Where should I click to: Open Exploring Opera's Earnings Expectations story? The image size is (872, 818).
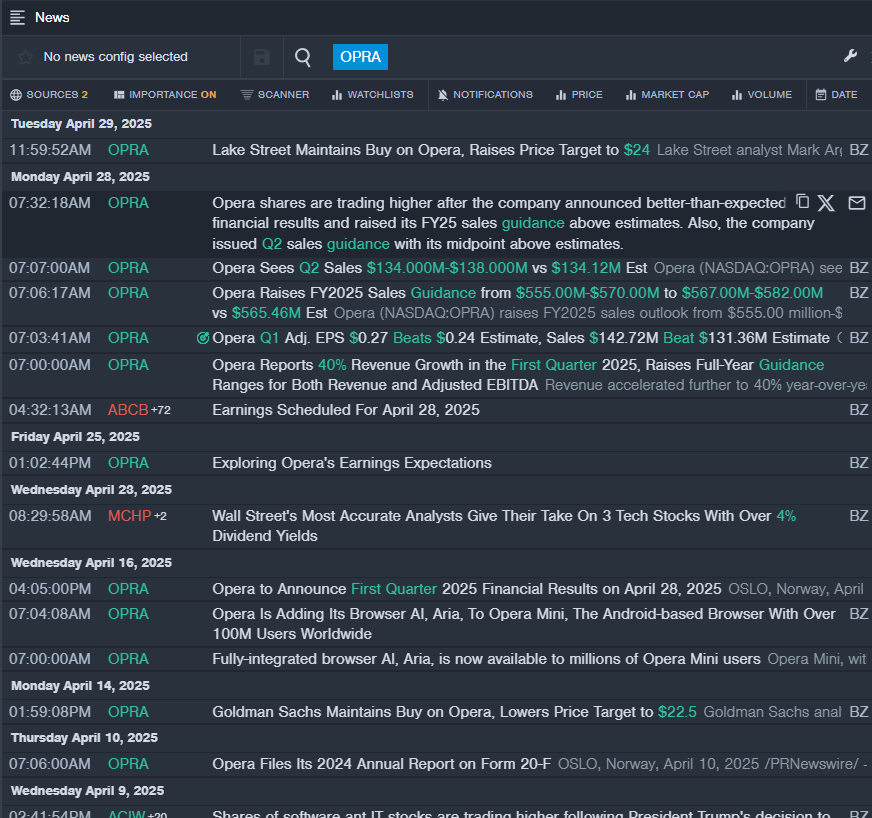click(352, 463)
